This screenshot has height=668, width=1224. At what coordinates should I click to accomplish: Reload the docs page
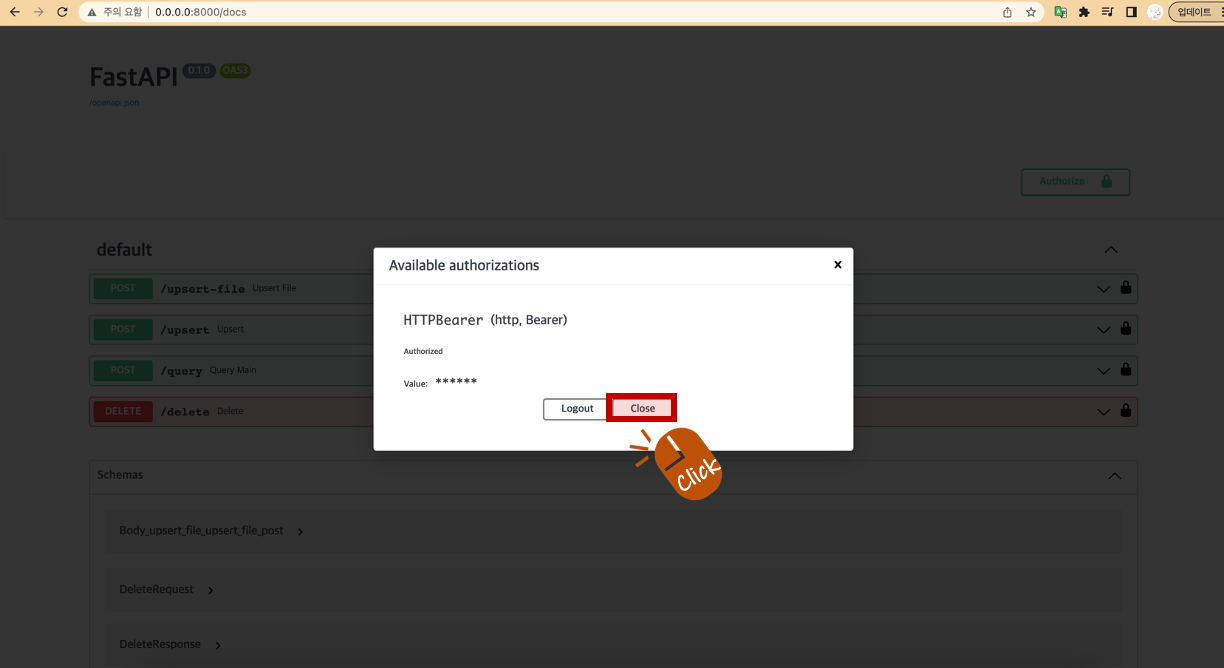pyautogui.click(x=62, y=12)
